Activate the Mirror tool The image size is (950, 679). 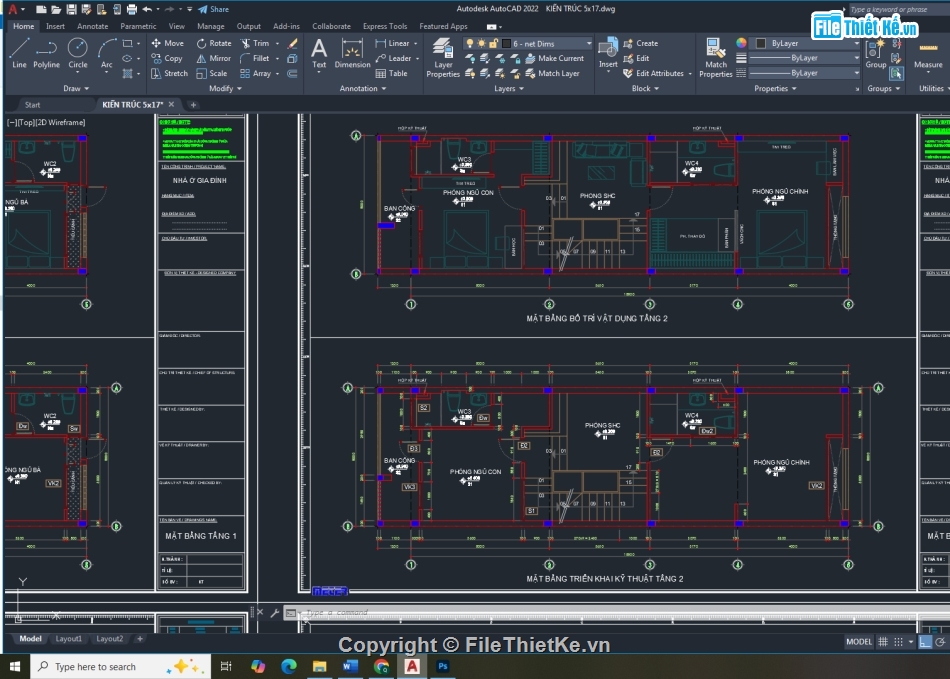pyautogui.click(x=213, y=58)
